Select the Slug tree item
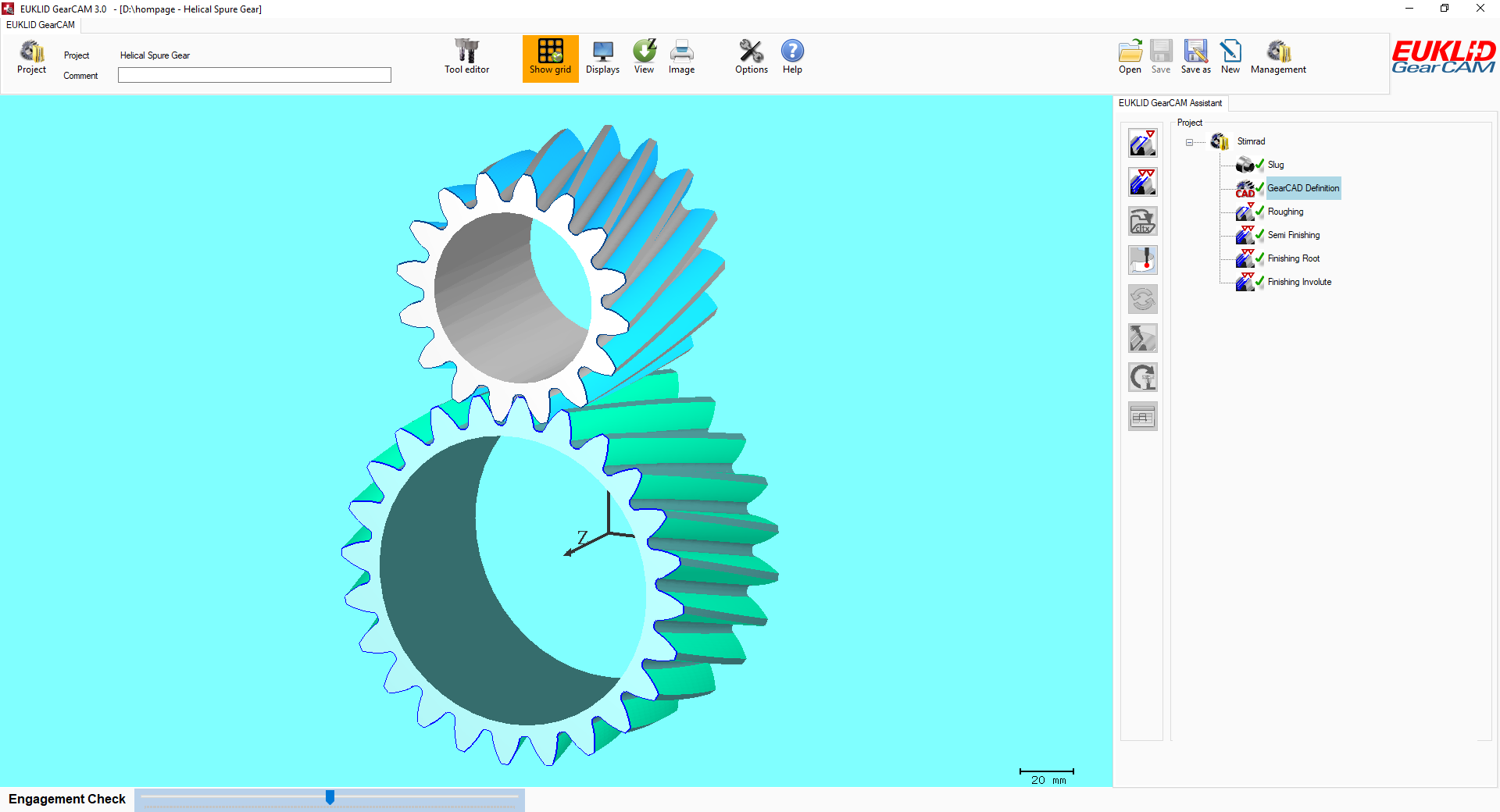Image resolution: width=1500 pixels, height=812 pixels. point(1275,165)
